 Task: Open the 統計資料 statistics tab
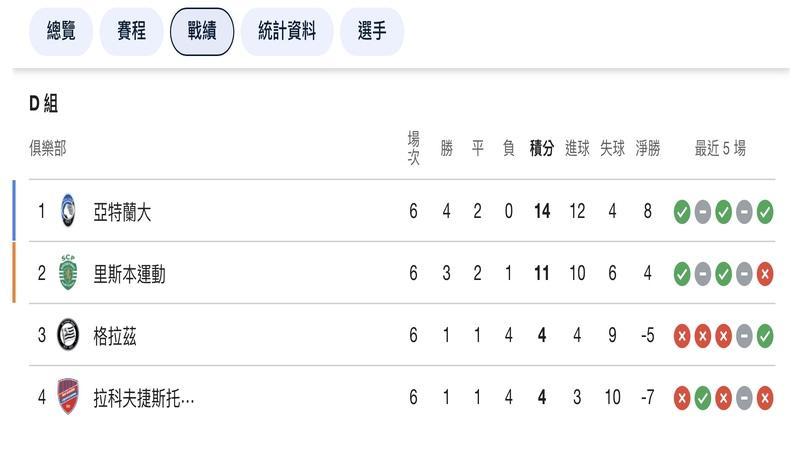pos(287,32)
